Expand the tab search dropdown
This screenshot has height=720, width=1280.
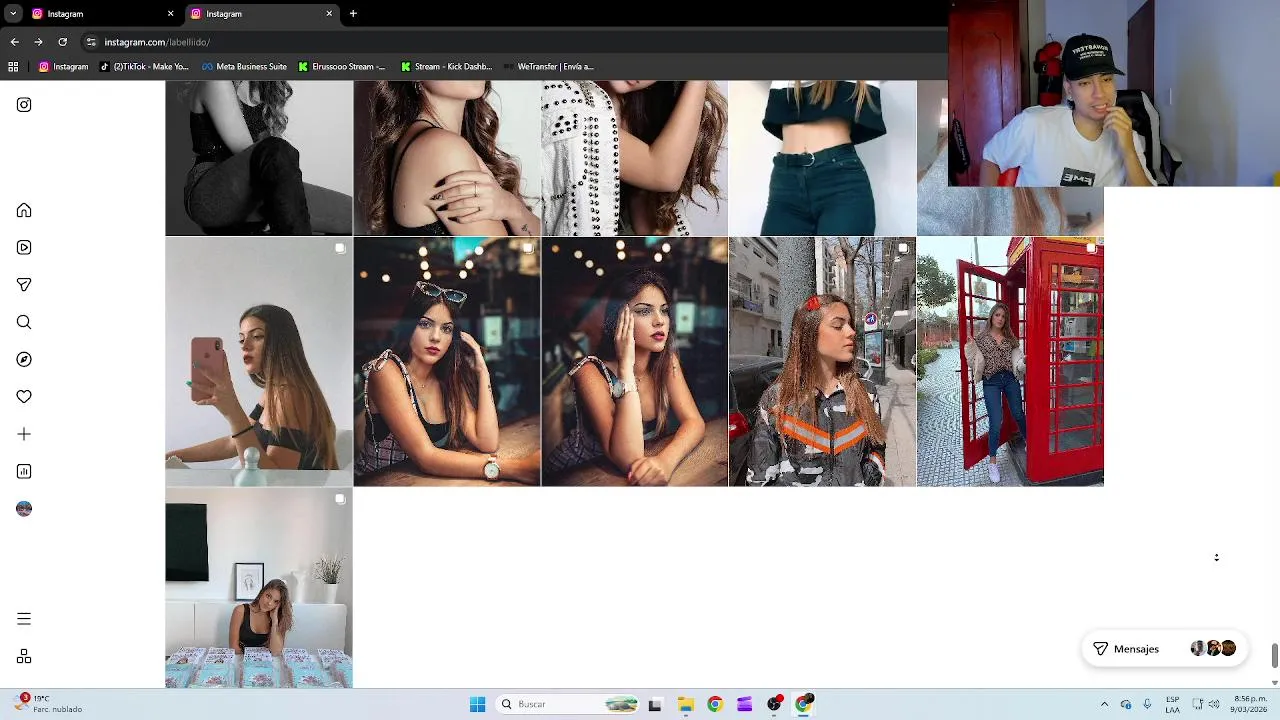click(13, 14)
